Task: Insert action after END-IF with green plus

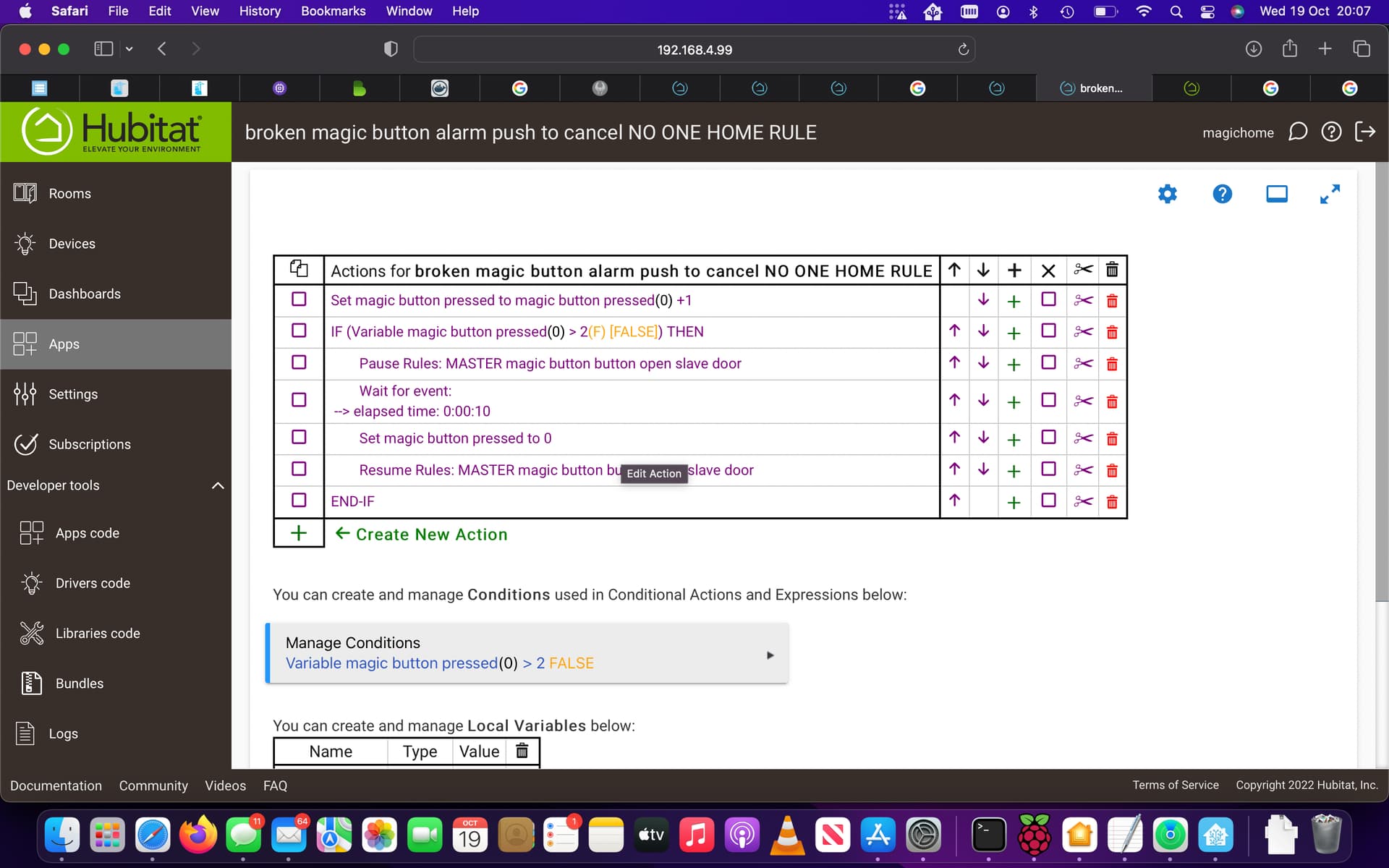Action: tap(1014, 502)
